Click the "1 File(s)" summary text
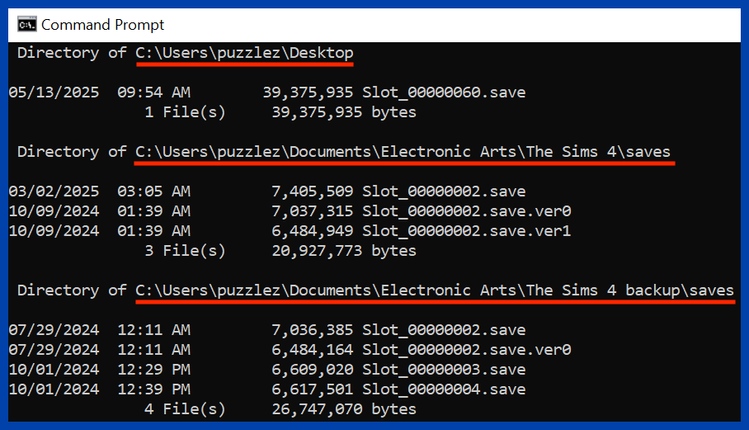Screen dimensions: 749x430 185,112
